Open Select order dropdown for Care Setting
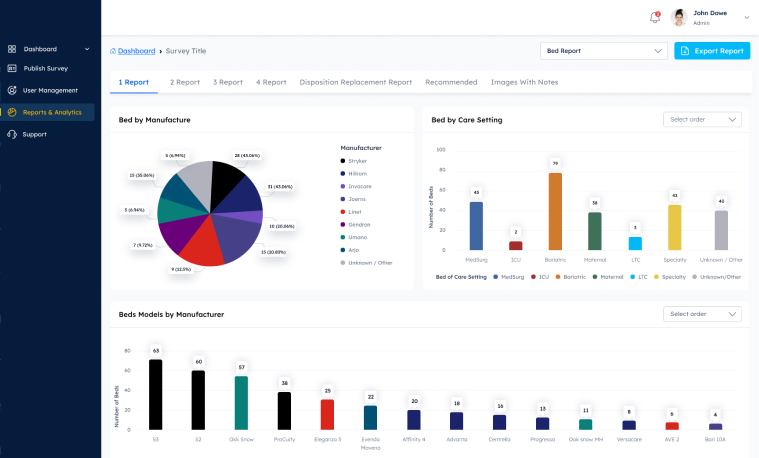This screenshot has width=759, height=458. click(702, 119)
